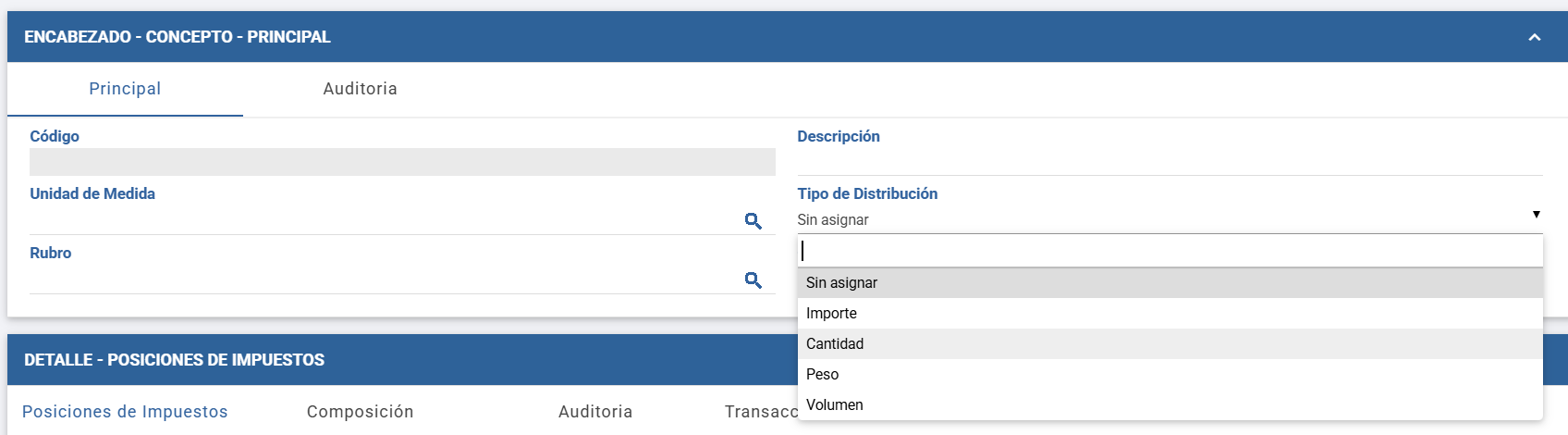The width and height of the screenshot is (1568, 435).
Task: Open the header Auditoria tab
Action: pyautogui.click(x=361, y=89)
